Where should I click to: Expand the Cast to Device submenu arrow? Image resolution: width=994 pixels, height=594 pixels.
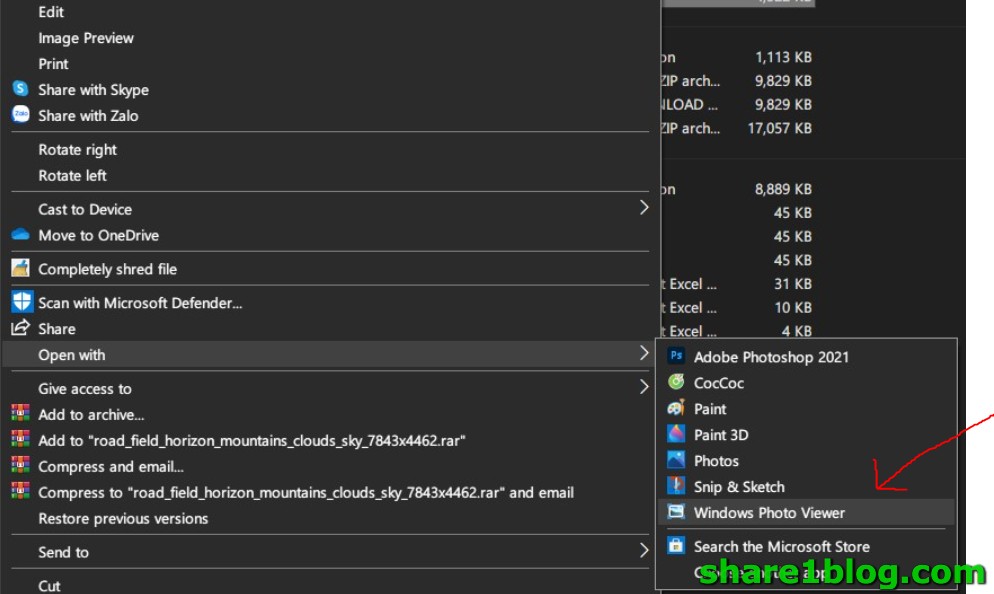coord(644,207)
